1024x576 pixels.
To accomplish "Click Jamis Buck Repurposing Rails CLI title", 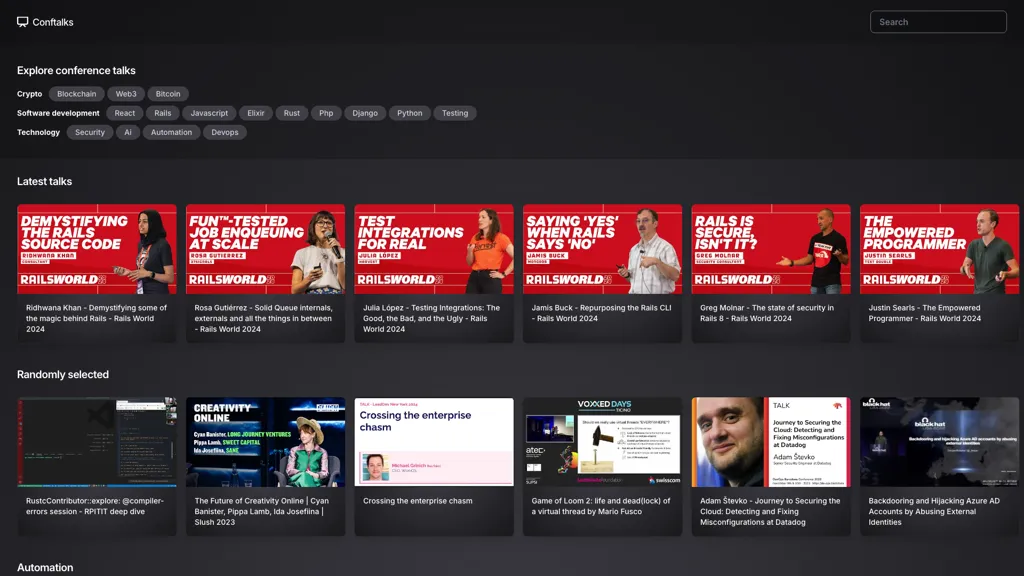I will click(601, 313).
